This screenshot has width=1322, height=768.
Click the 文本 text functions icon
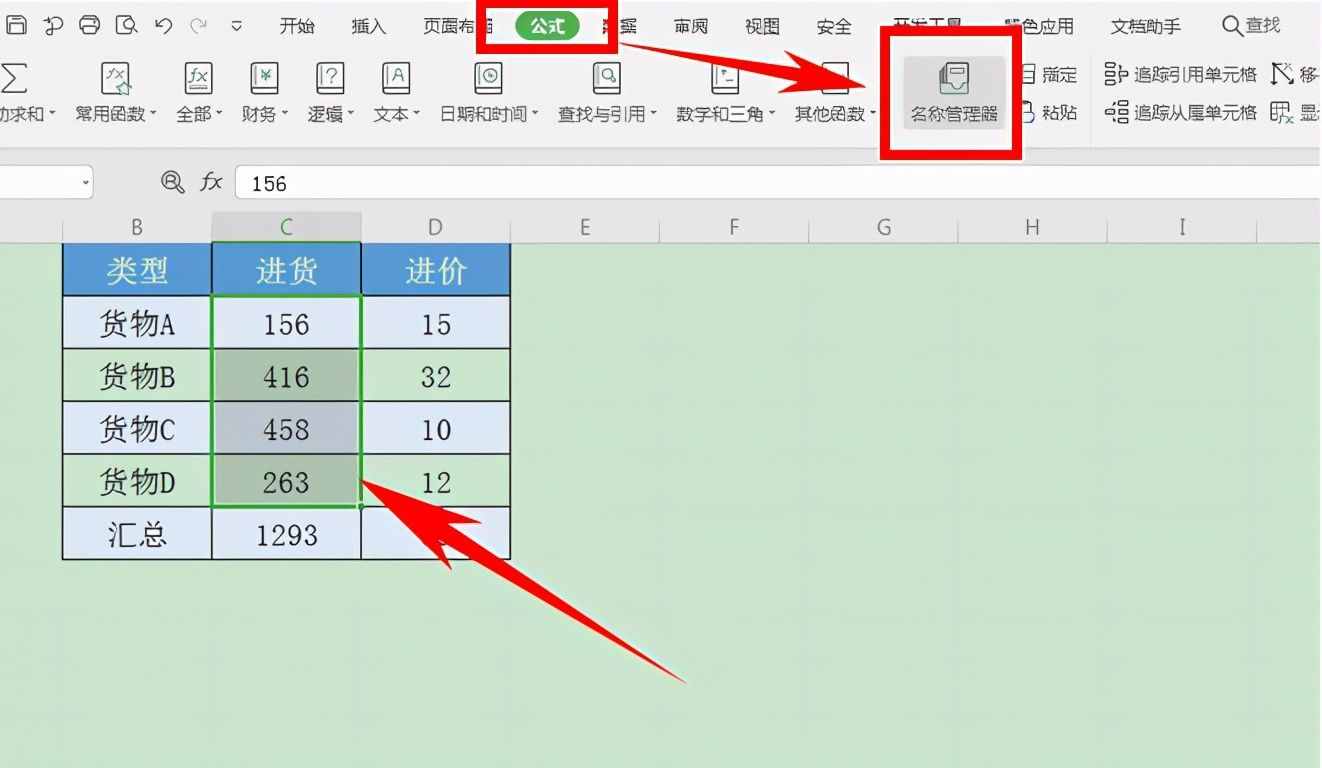click(396, 77)
